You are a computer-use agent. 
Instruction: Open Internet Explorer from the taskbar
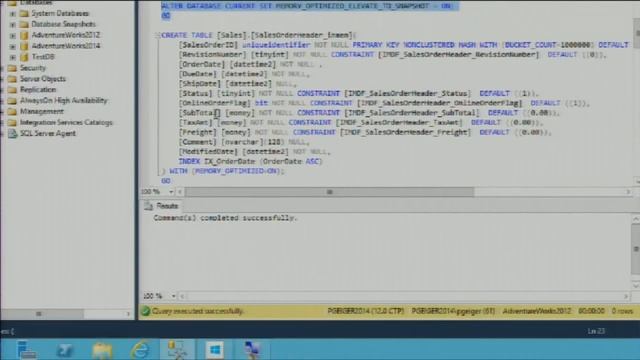pos(140,349)
